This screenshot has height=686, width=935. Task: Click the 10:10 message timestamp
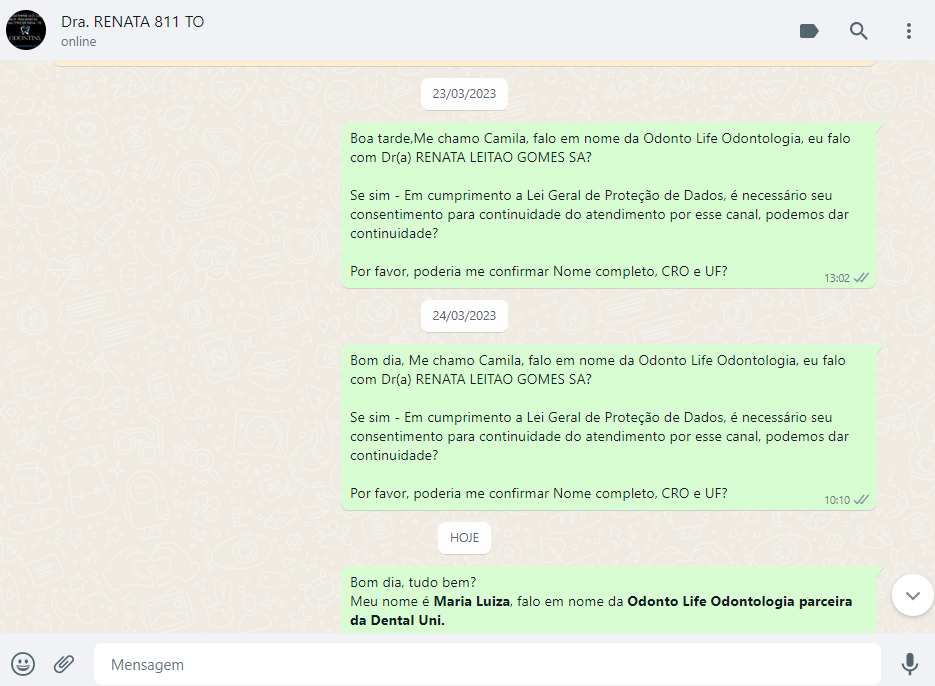point(837,500)
